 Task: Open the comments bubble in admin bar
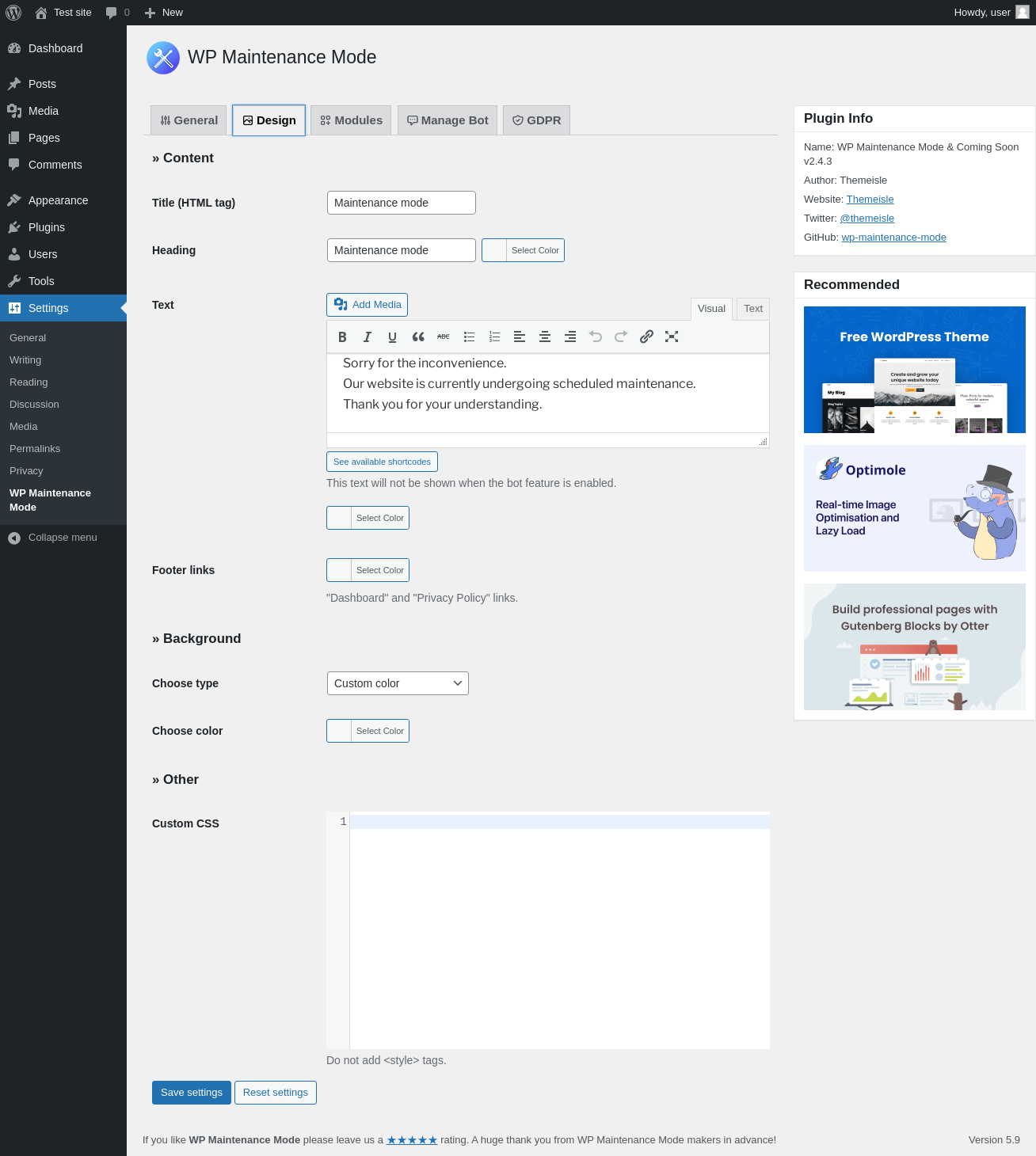[x=117, y=13]
